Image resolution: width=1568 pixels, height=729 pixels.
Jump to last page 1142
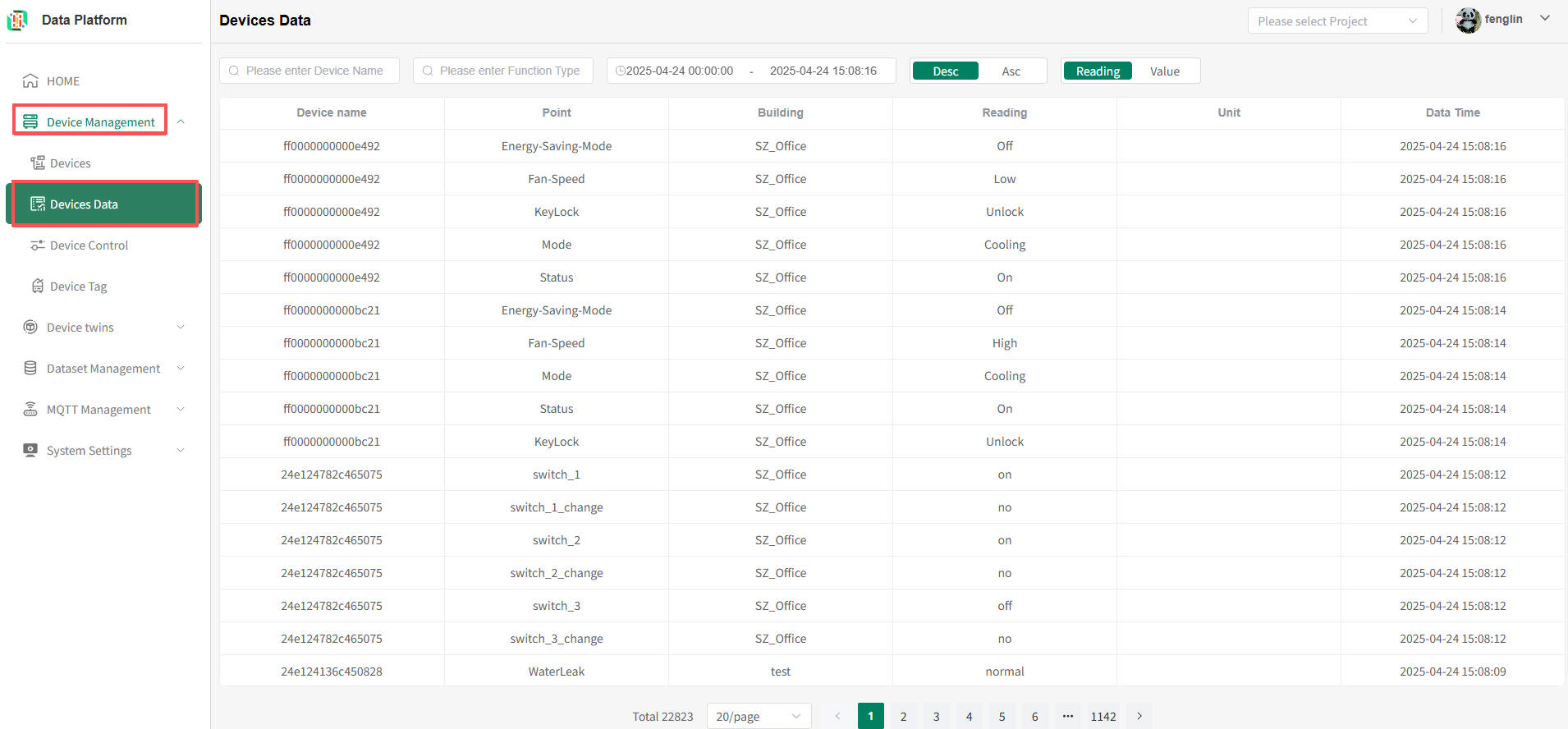(x=1103, y=717)
